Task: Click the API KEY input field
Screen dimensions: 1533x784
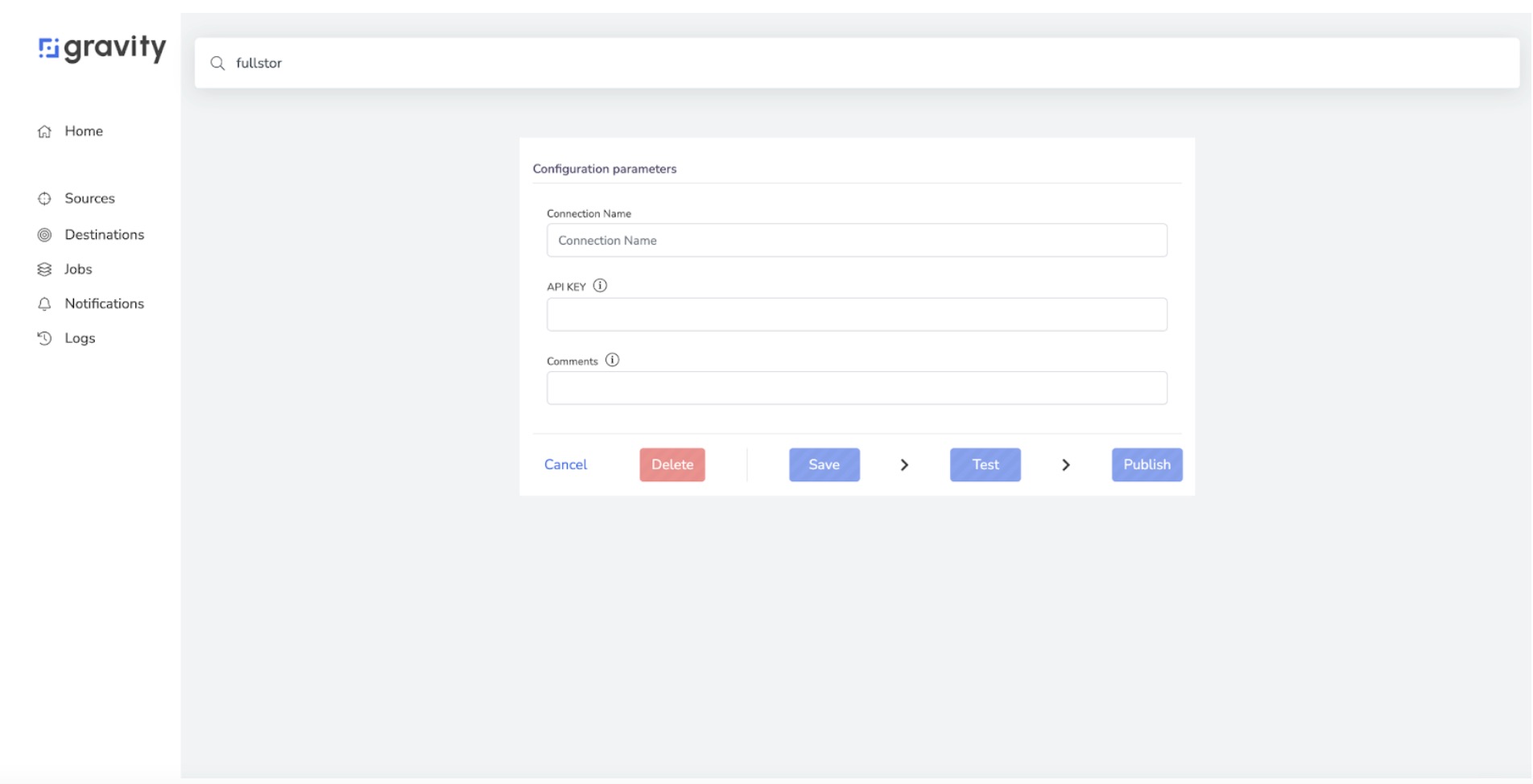Action: coord(856,314)
